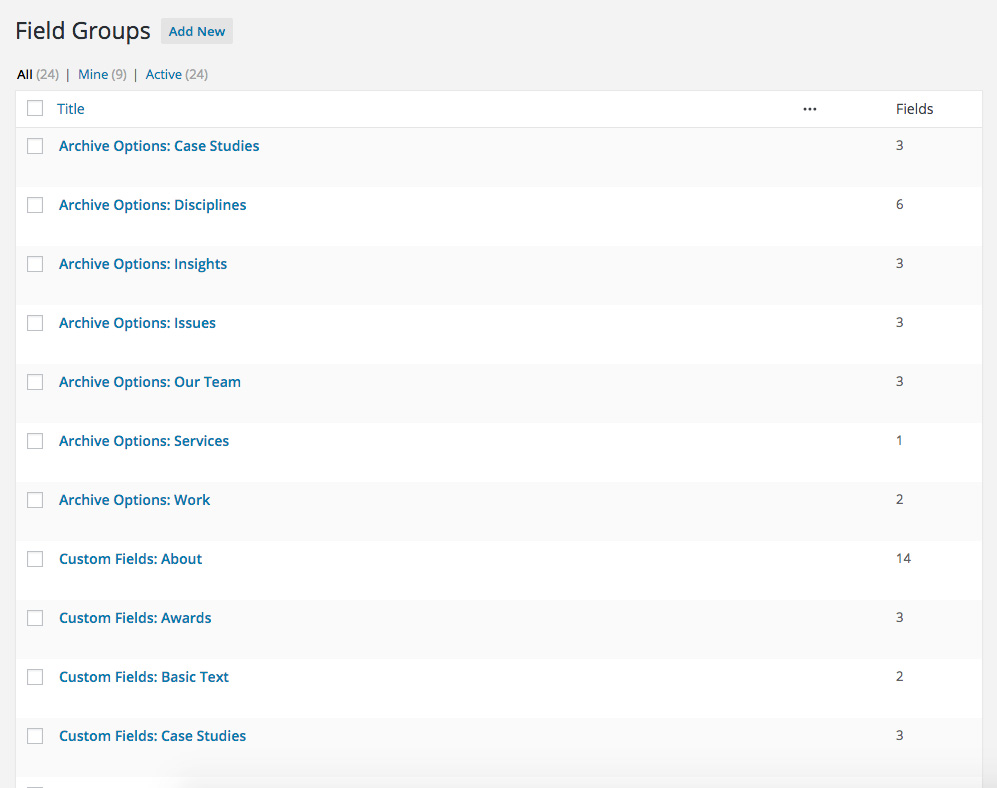Open Archive Options: Our Team field group
Viewport: 997px width, 788px height.
click(150, 382)
